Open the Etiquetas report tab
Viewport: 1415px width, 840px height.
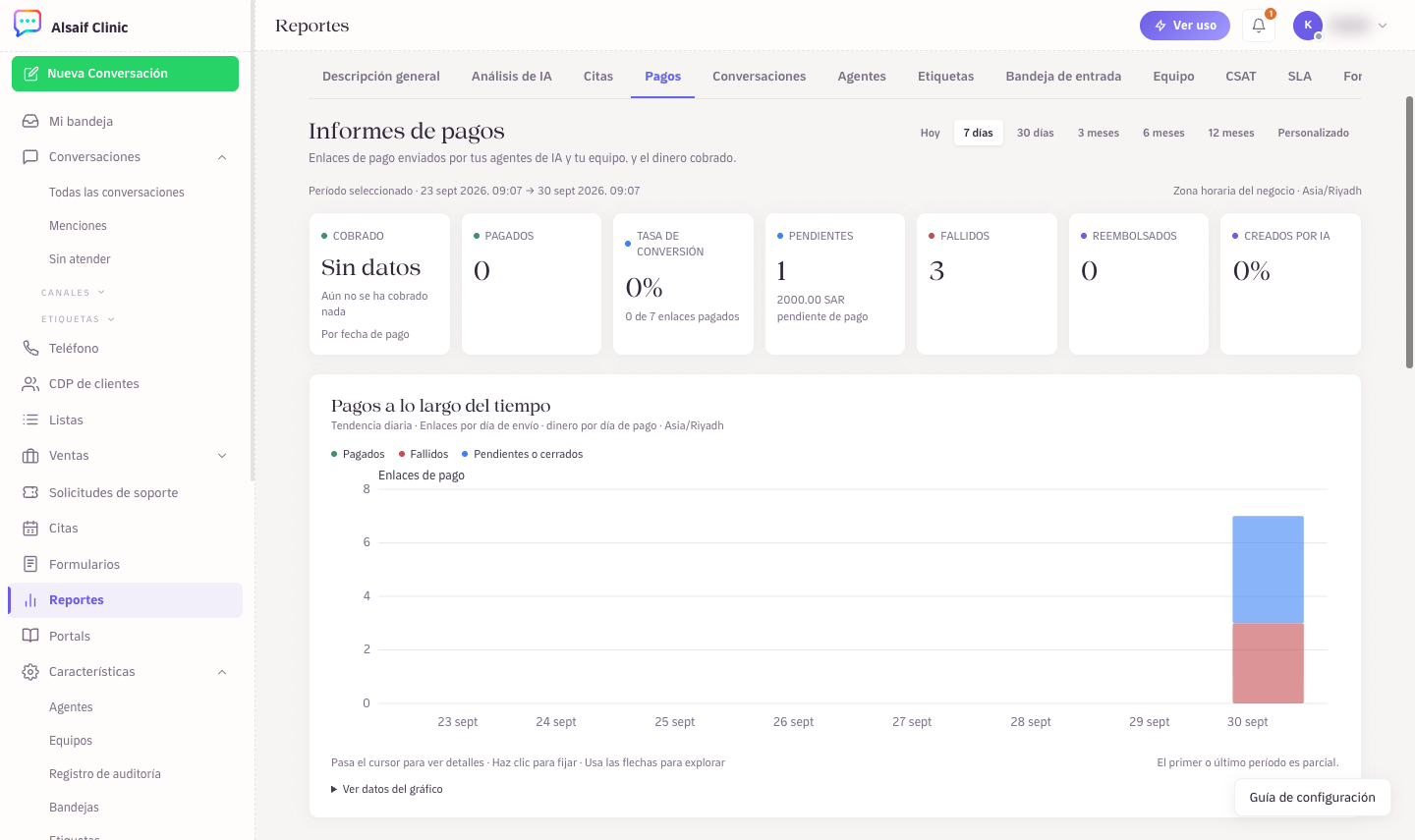tap(946, 76)
